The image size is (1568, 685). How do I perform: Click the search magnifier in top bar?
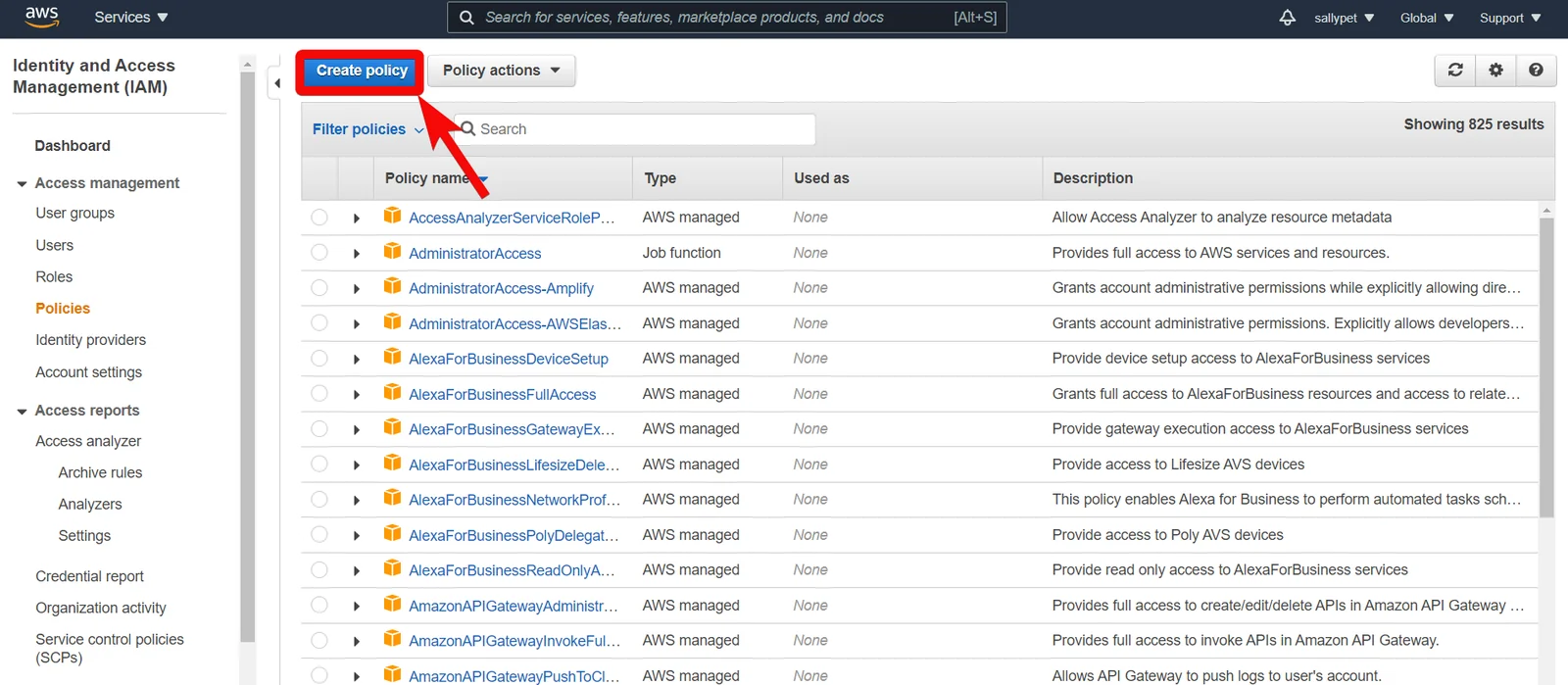[x=466, y=18]
